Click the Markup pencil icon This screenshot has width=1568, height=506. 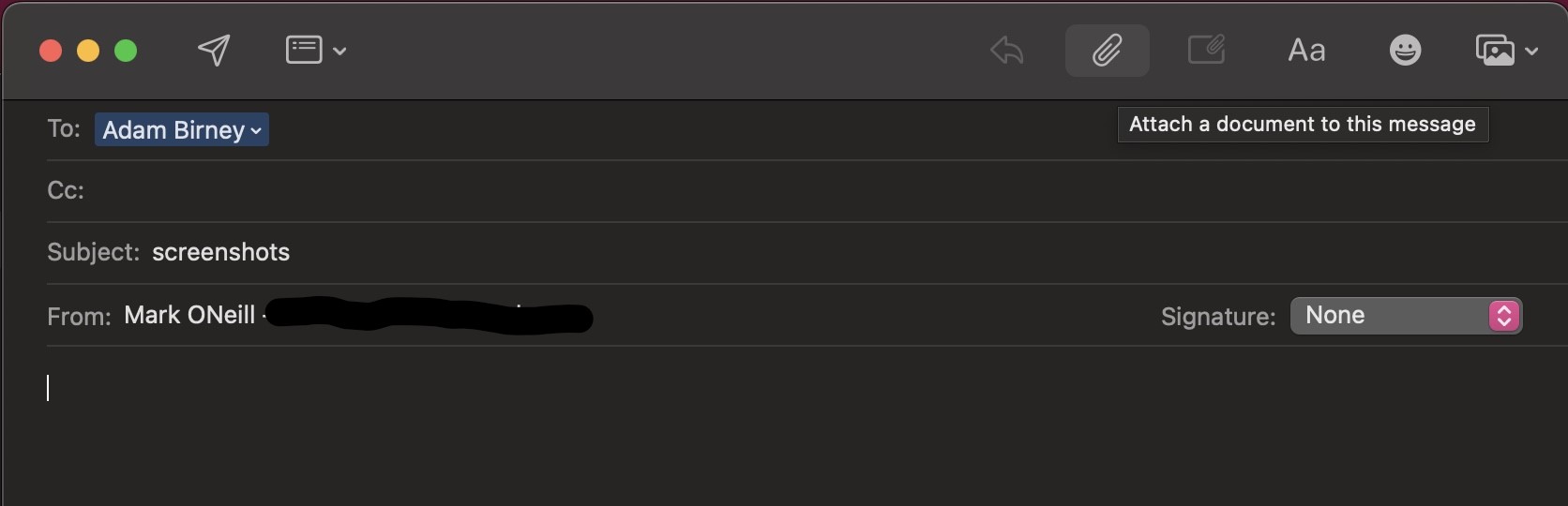pyautogui.click(x=1206, y=50)
